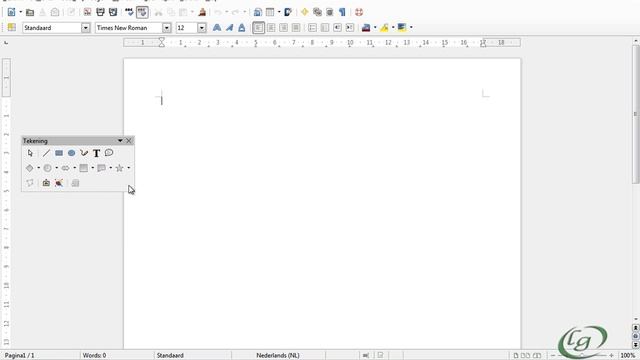Close the Tekening toolbar
This screenshot has height=360, width=640.
129,141
